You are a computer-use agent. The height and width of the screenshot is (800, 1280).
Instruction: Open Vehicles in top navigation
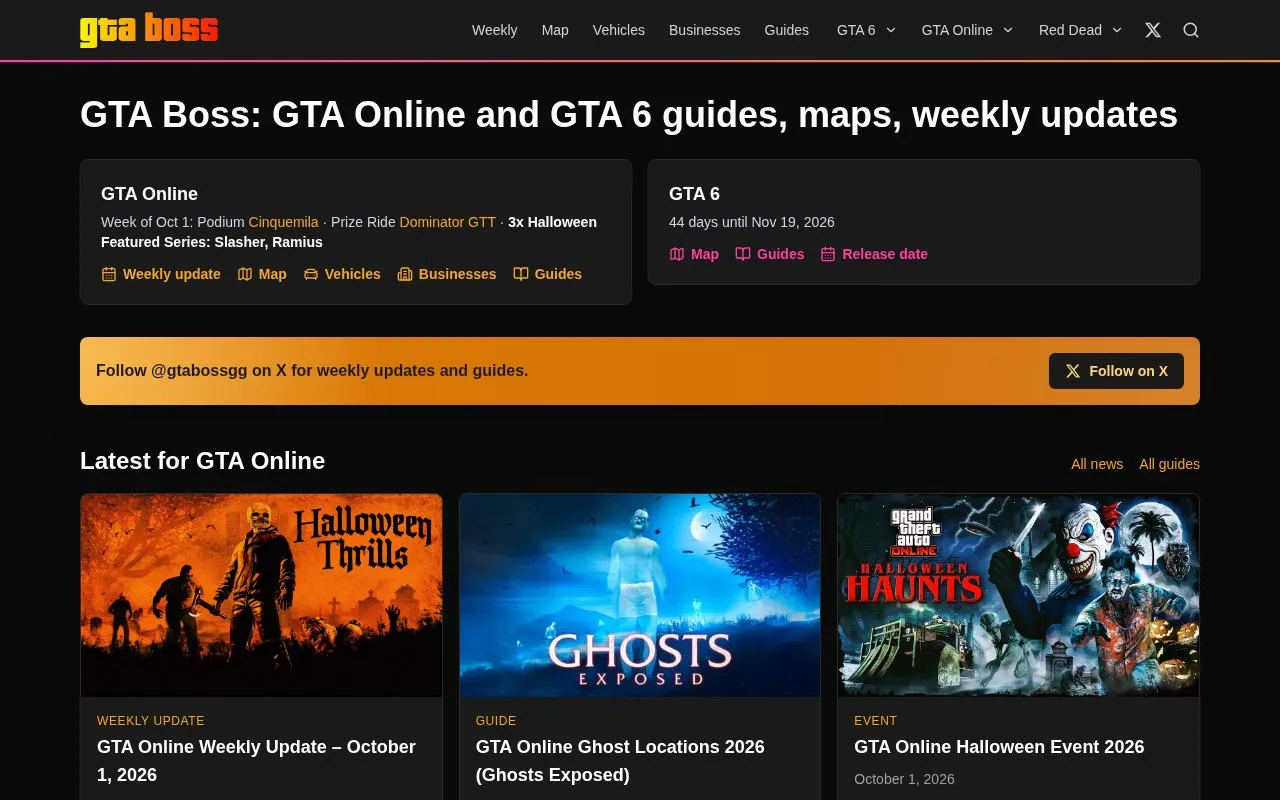[x=619, y=30]
